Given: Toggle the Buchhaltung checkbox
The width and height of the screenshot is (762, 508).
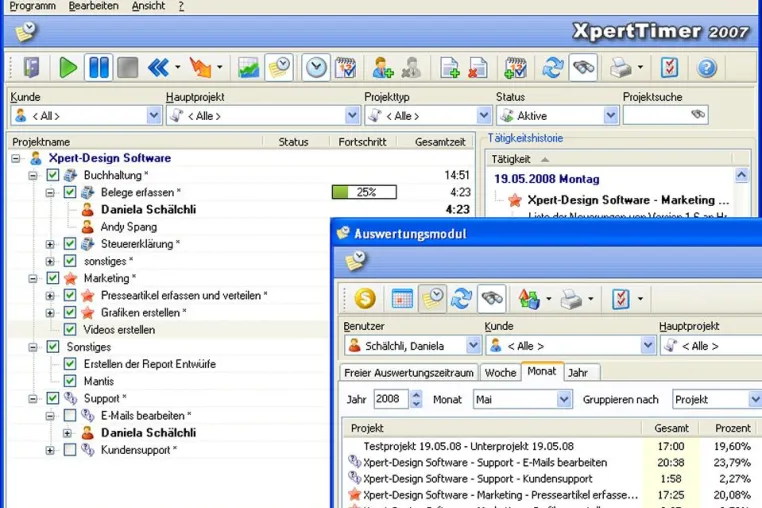Looking at the screenshot, I should pos(52,175).
